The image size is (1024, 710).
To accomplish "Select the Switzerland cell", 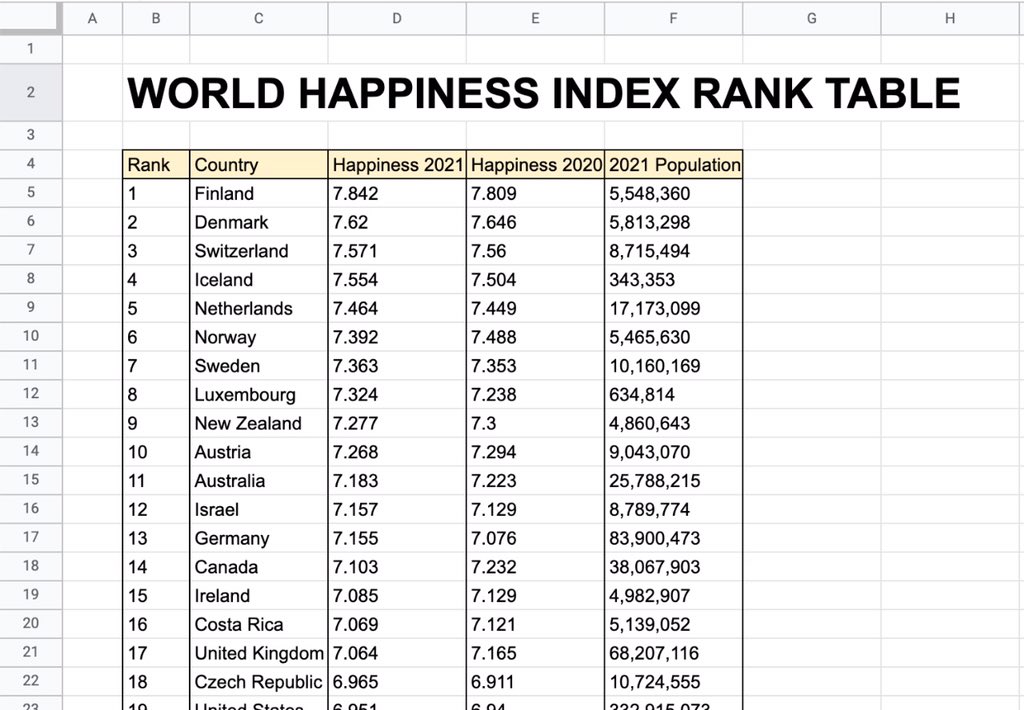I will point(259,251).
